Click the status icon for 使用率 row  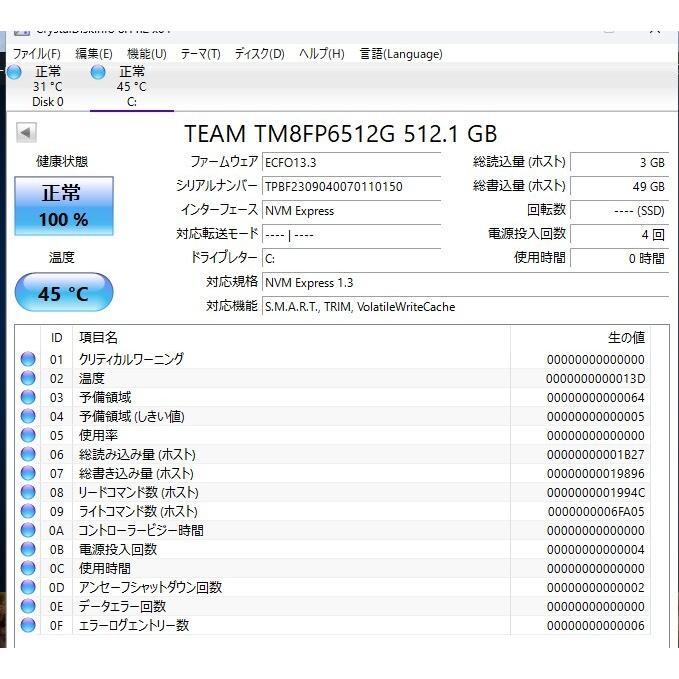[x=28, y=435]
